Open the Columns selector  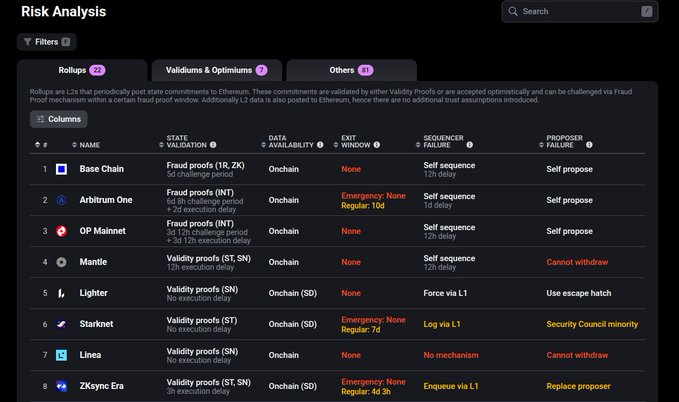(58, 119)
